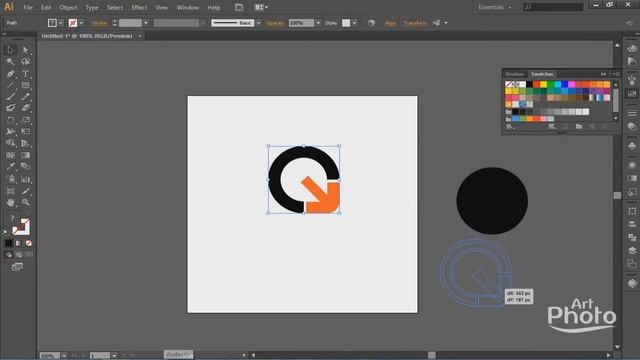Set the Gradient paint mode below fill/stroke
The image size is (640, 360).
point(19,243)
